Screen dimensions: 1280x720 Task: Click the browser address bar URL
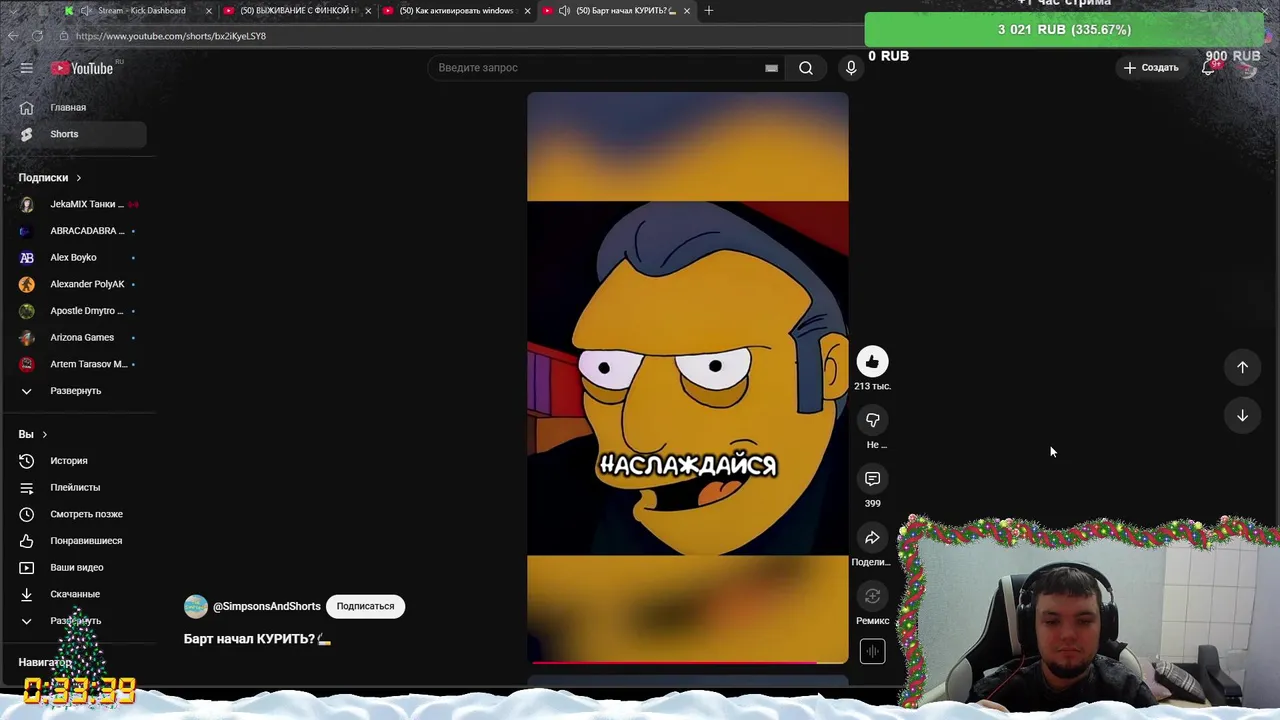tap(171, 36)
